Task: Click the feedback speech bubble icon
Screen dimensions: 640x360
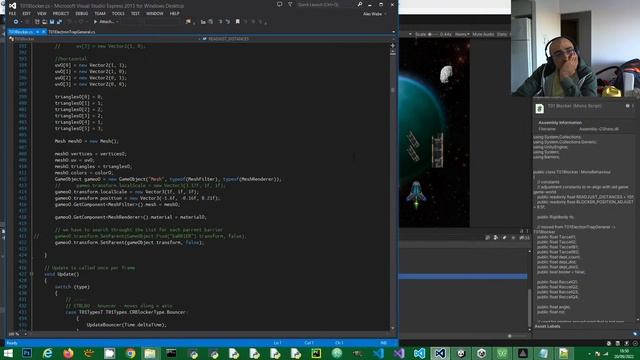Action: click(279, 4)
